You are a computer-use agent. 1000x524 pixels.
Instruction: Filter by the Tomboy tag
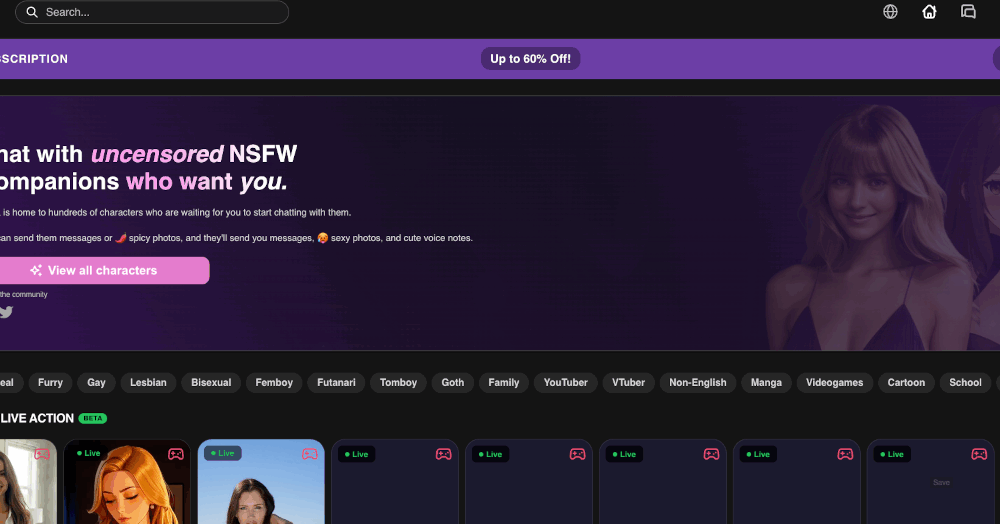398,382
